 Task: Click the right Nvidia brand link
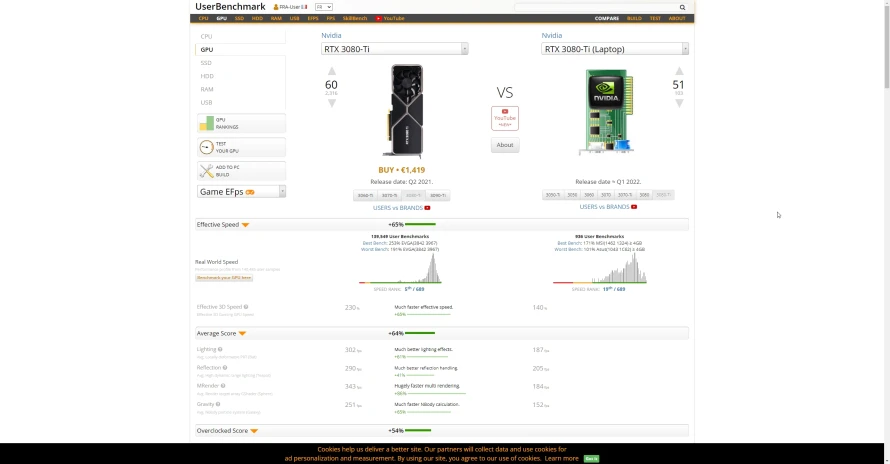551,35
